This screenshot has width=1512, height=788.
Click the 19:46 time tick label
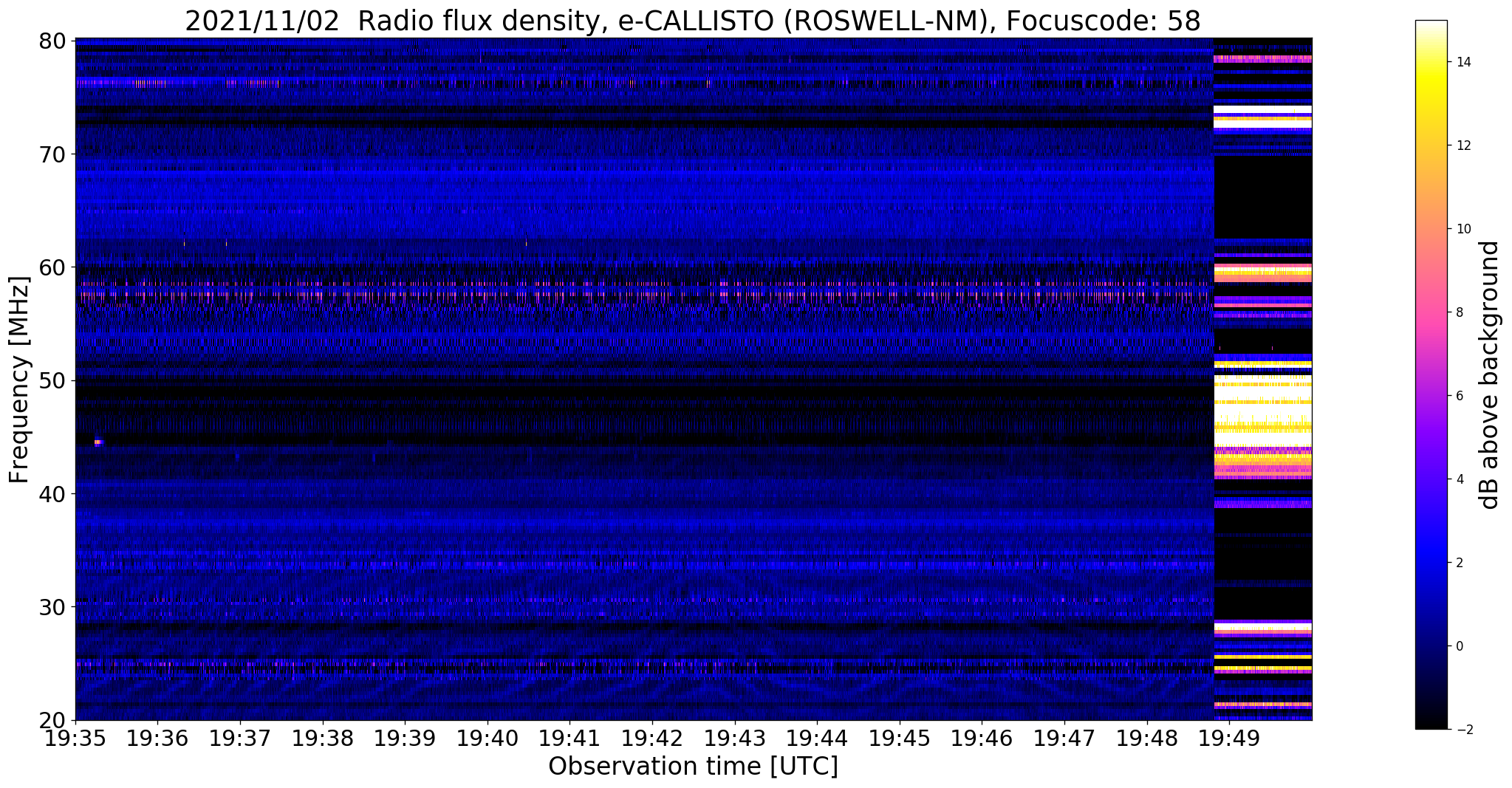click(x=981, y=739)
